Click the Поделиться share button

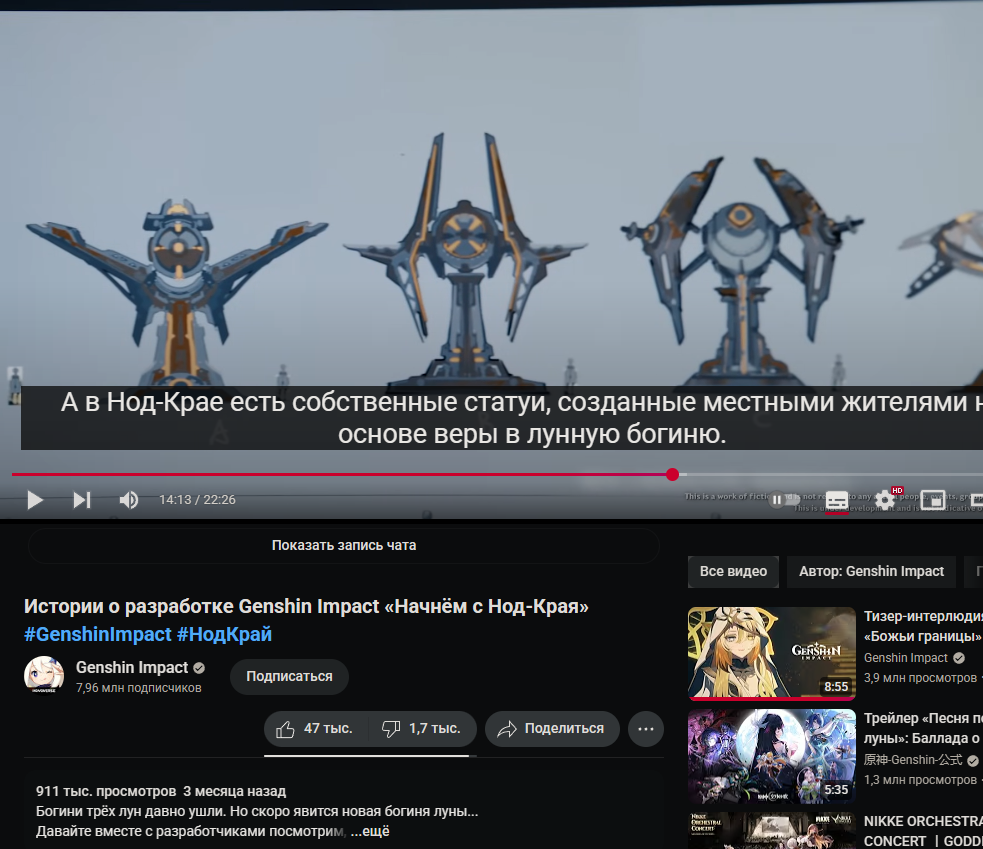tap(552, 729)
